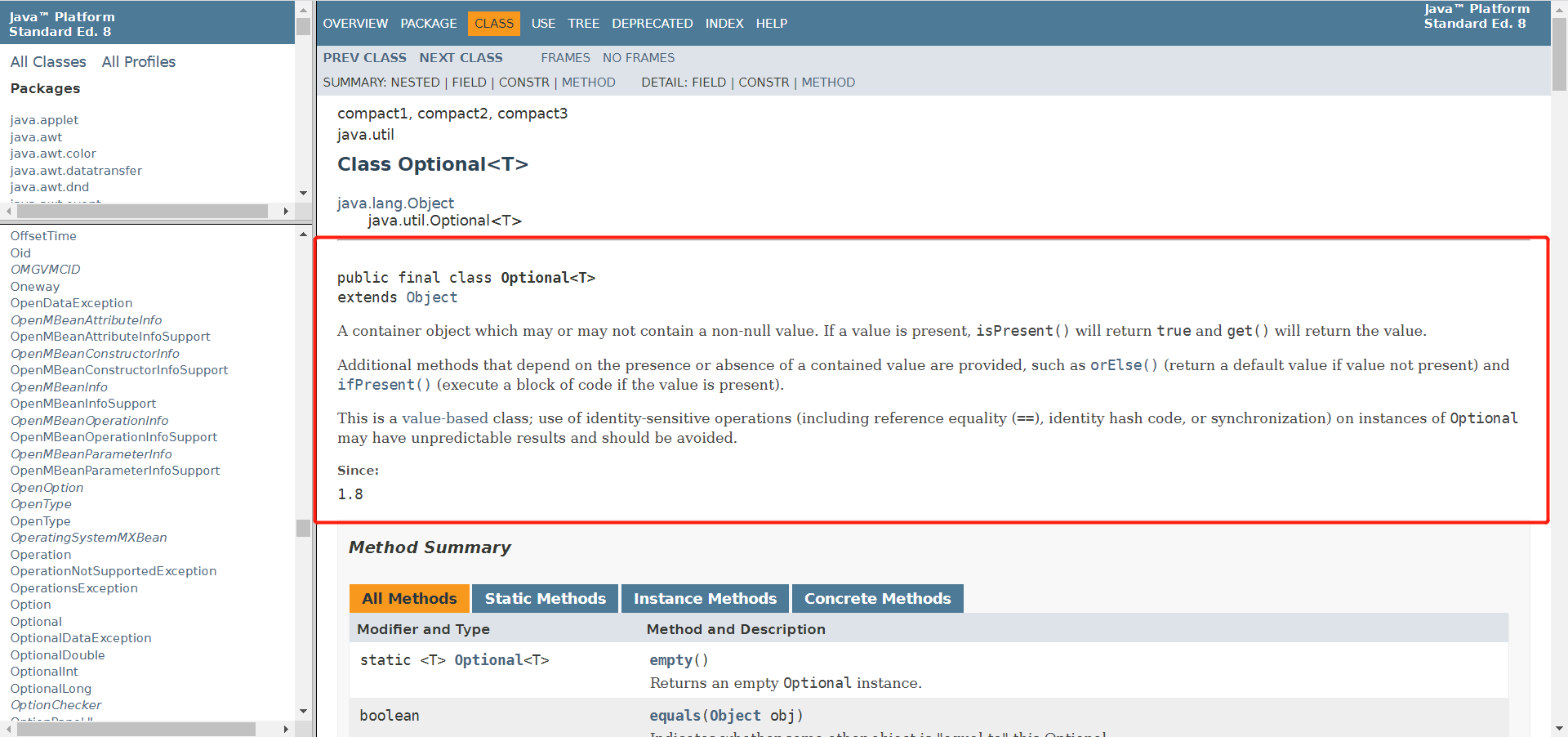This screenshot has width=1568, height=737.
Task: Open OperatingSystemMXBean in the class list
Action: (x=88, y=538)
